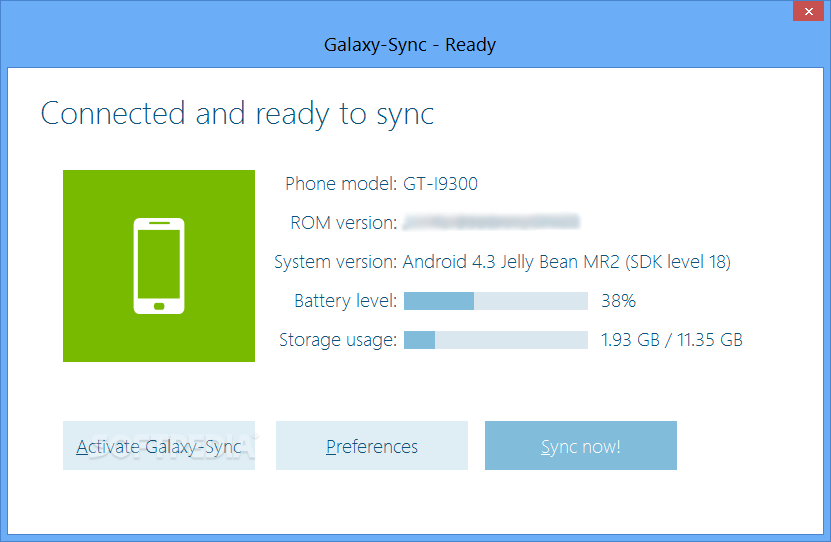Image resolution: width=831 pixels, height=542 pixels.
Task: Click the ROM version label
Action: pyautogui.click(x=343, y=223)
